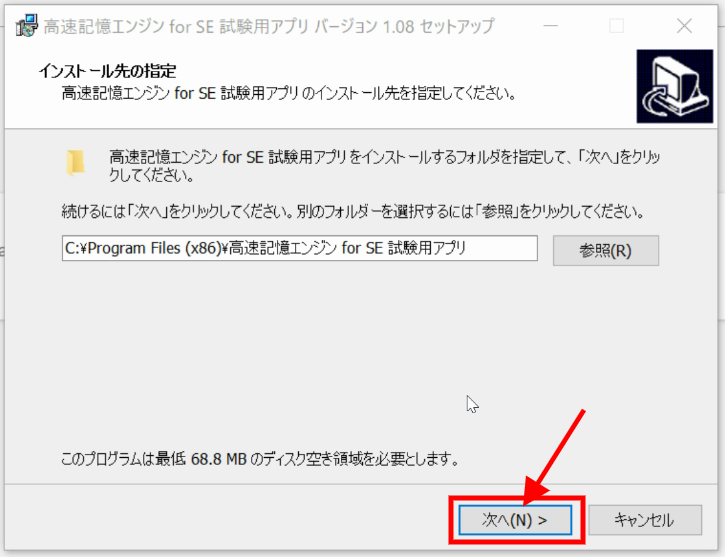
Task: Minimize the setup window
Action: (550, 26)
